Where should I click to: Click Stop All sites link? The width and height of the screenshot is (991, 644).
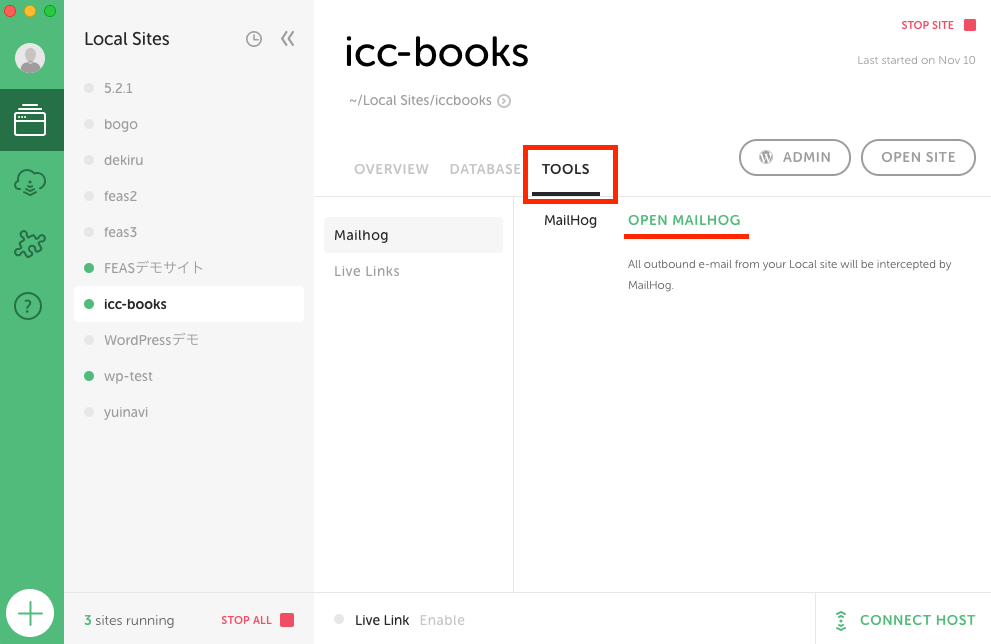[x=246, y=620]
